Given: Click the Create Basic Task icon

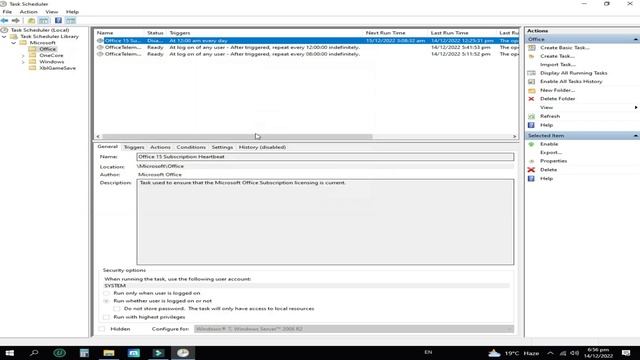Looking at the screenshot, I should [531, 48].
